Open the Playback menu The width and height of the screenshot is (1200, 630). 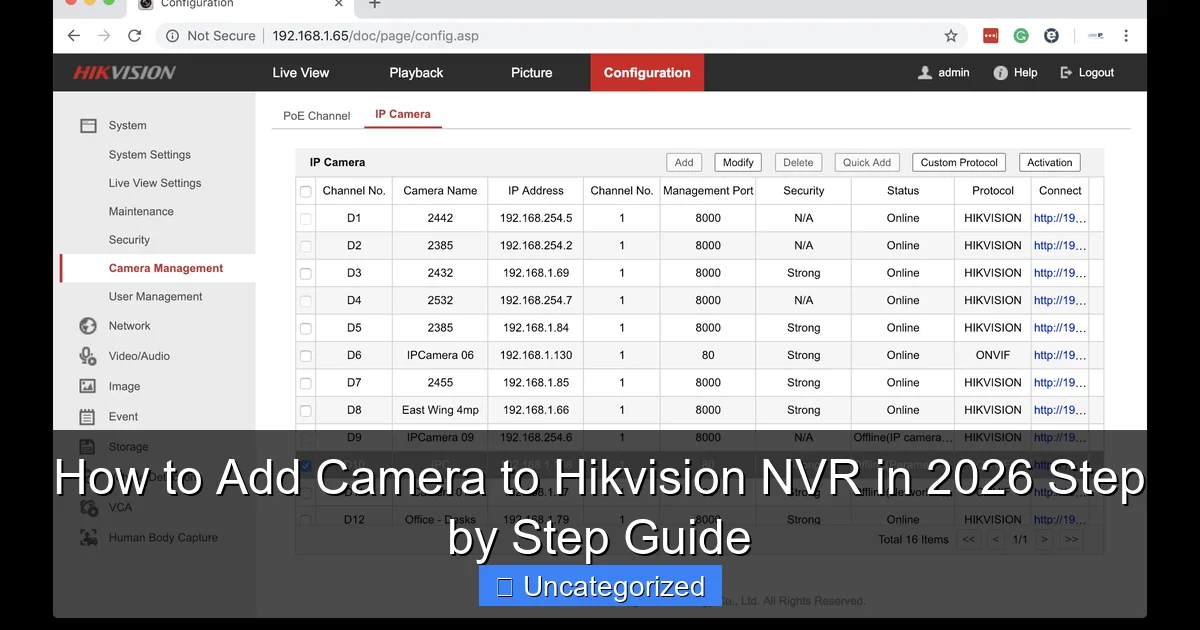coord(416,72)
